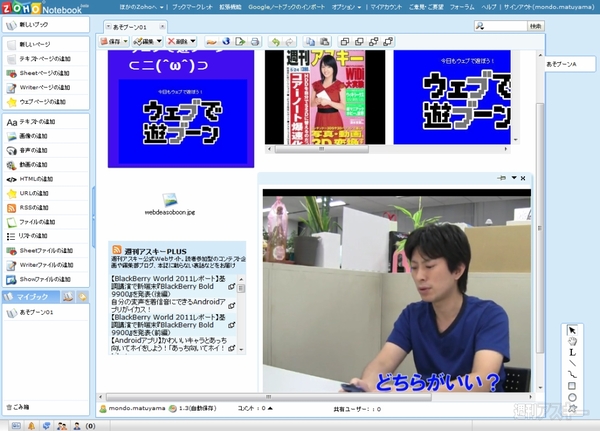
Task: Select the rectangle shape tool
Action: point(572,386)
